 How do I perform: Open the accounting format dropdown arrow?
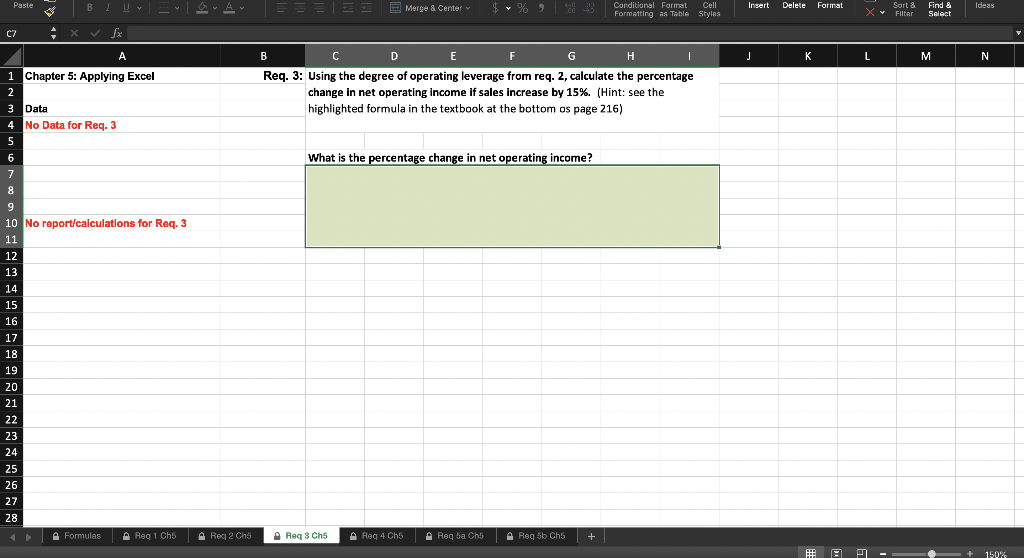click(x=508, y=8)
